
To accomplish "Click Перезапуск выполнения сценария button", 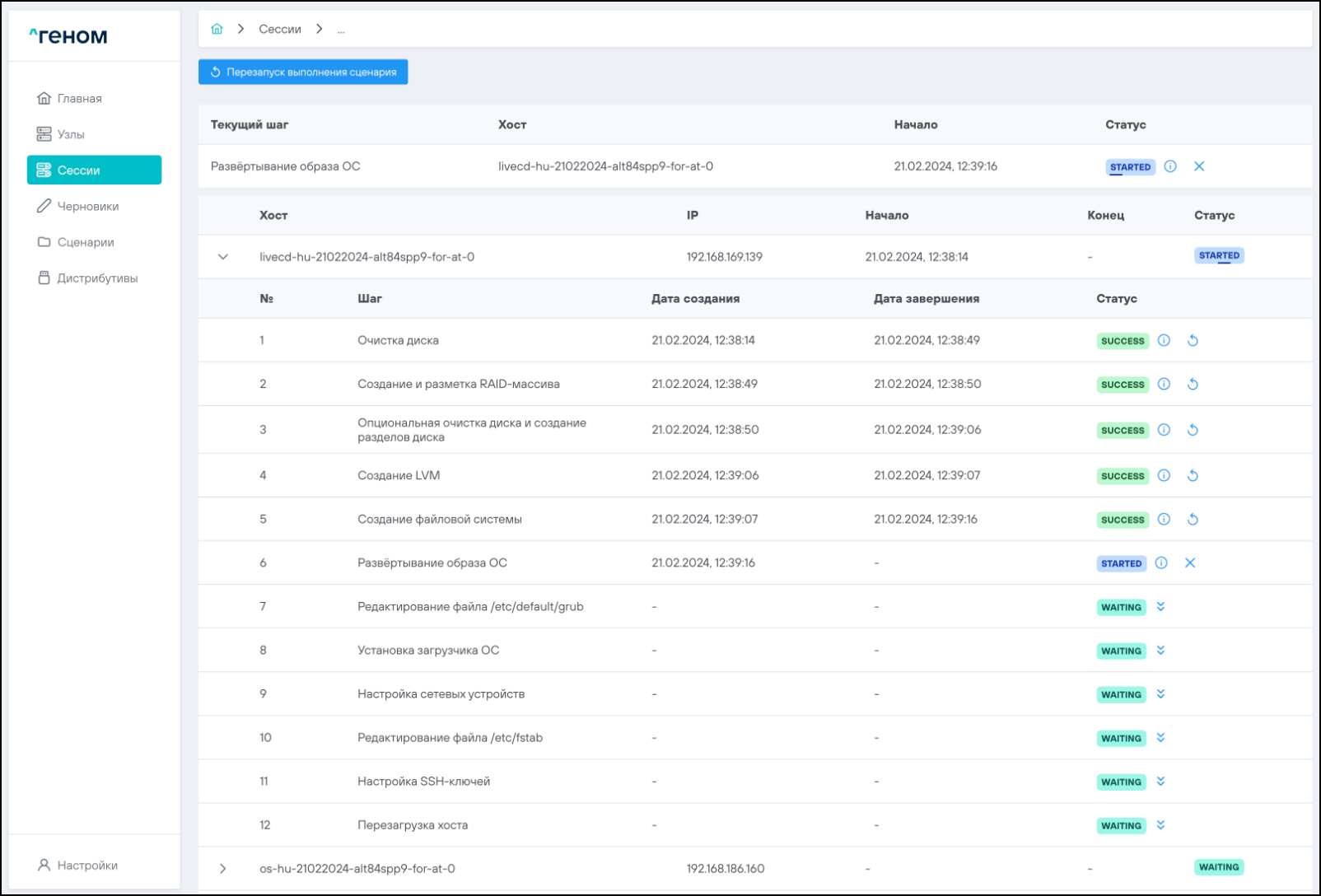I will 303,72.
